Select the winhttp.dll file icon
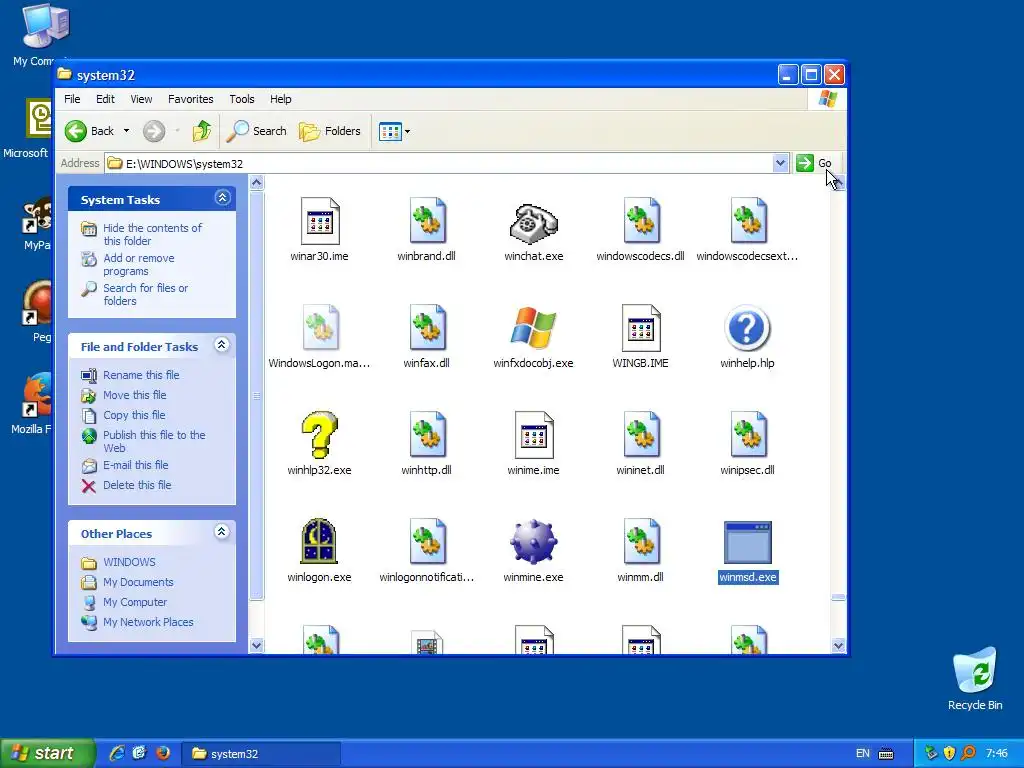This screenshot has height=768, width=1024. click(427, 435)
